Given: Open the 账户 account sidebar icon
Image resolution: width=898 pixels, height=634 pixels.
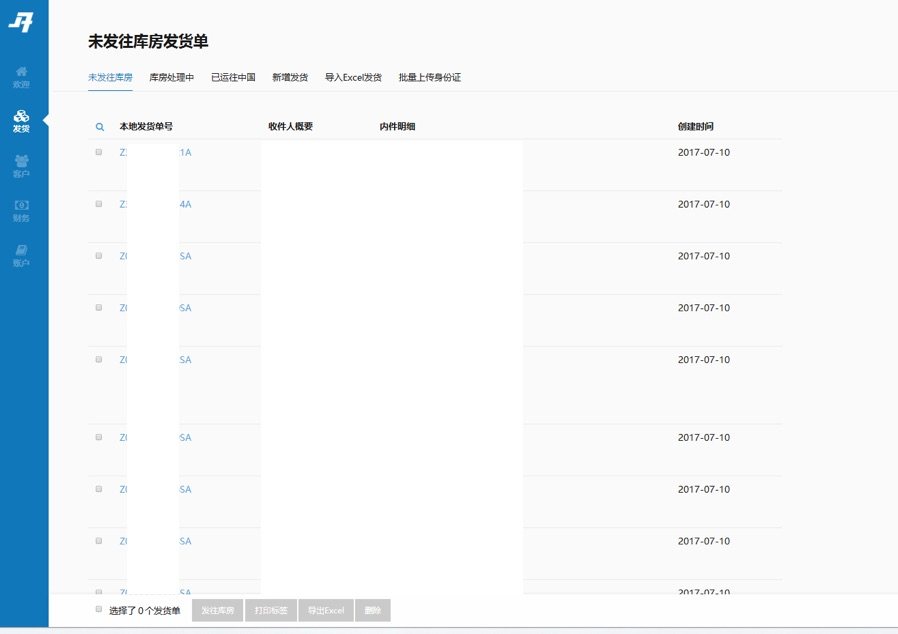Looking at the screenshot, I should point(21,255).
